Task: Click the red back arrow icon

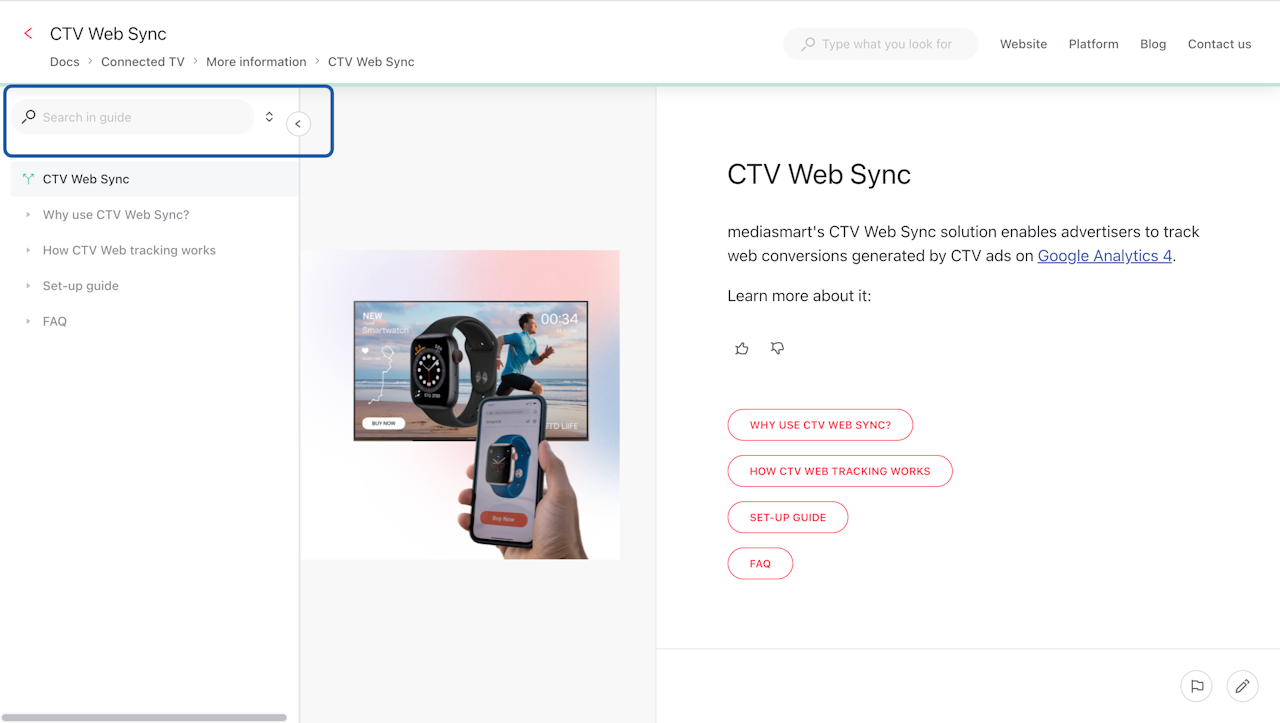Action: point(28,34)
